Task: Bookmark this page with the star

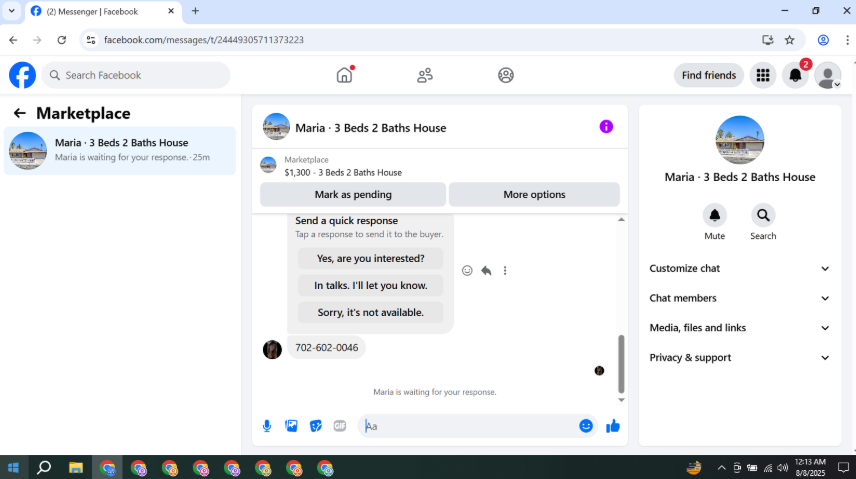Action: [789, 40]
